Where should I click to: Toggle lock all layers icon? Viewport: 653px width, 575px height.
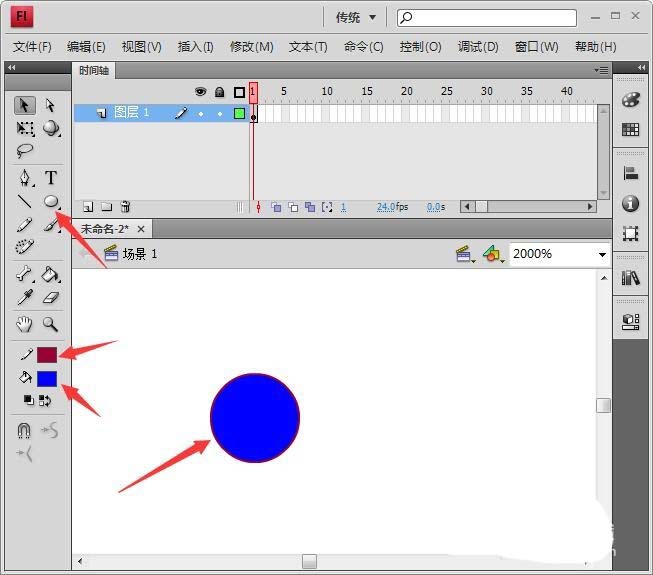click(219, 92)
